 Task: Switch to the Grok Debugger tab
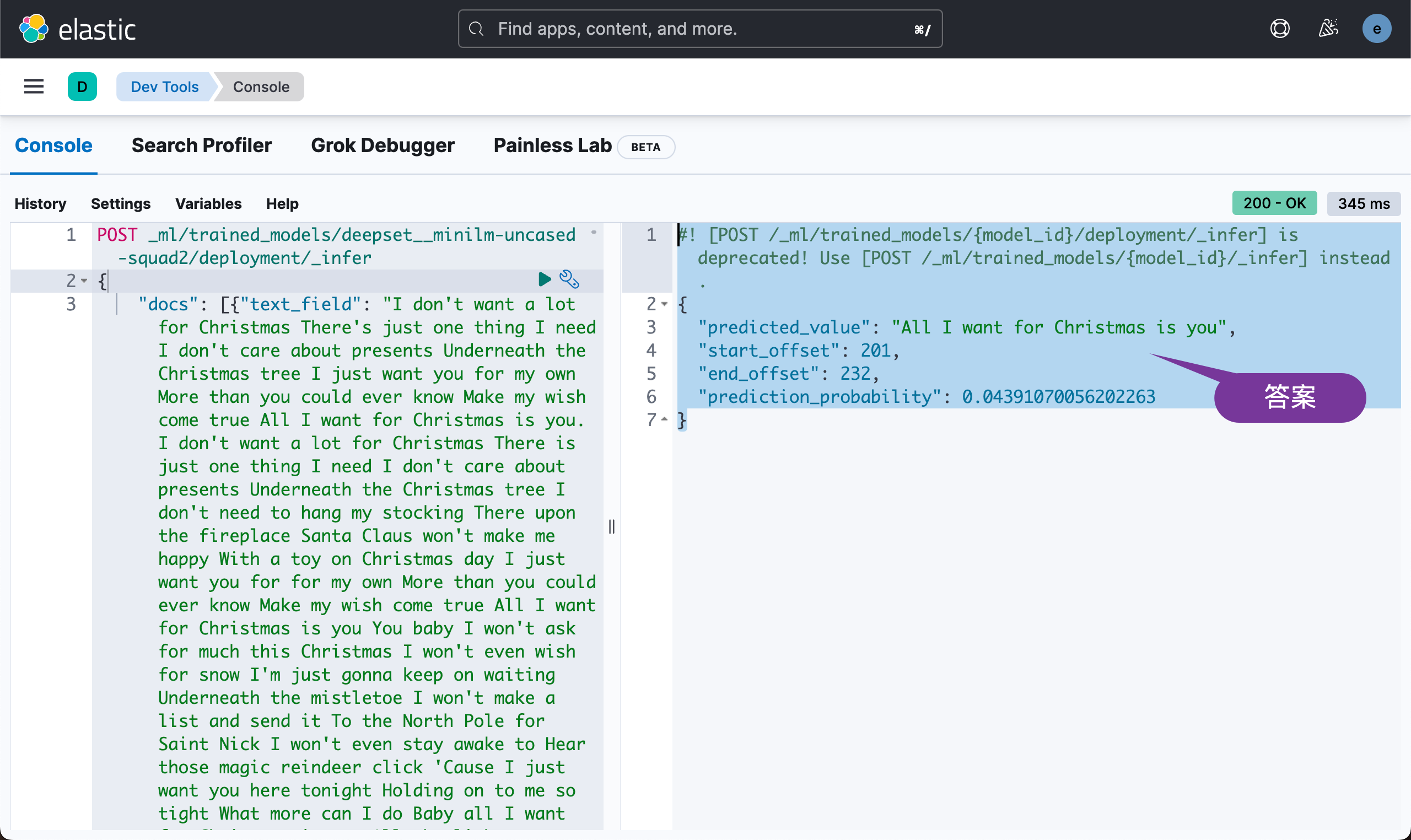click(x=383, y=146)
